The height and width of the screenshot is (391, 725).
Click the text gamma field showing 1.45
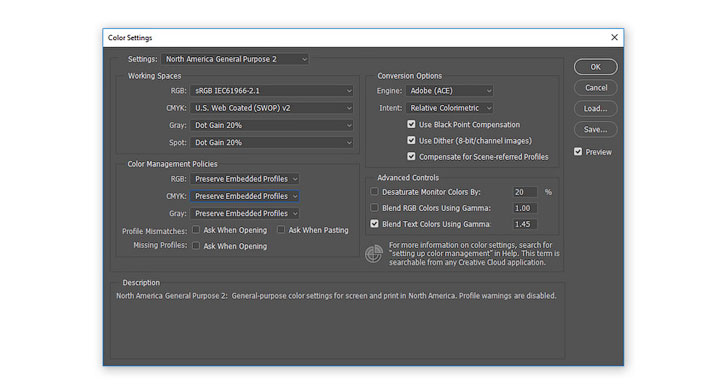(x=525, y=224)
